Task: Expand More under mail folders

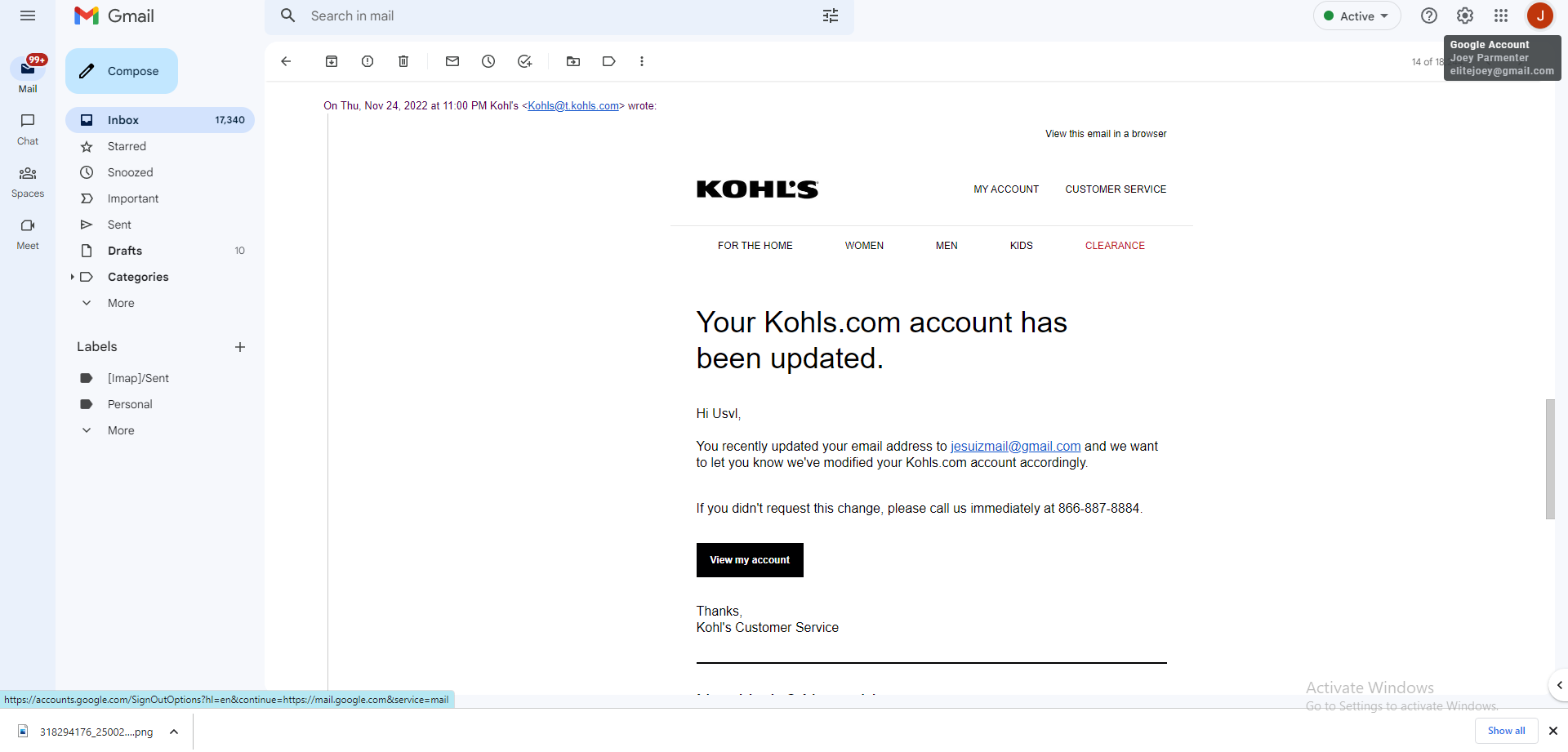Action: click(x=120, y=303)
